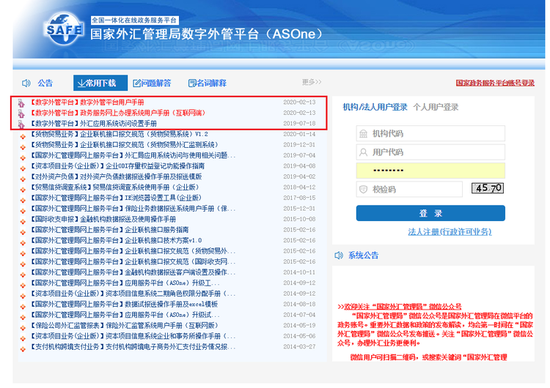550x388 pixels.
Task: Switch to the 公告 tab
Action: coord(45,83)
